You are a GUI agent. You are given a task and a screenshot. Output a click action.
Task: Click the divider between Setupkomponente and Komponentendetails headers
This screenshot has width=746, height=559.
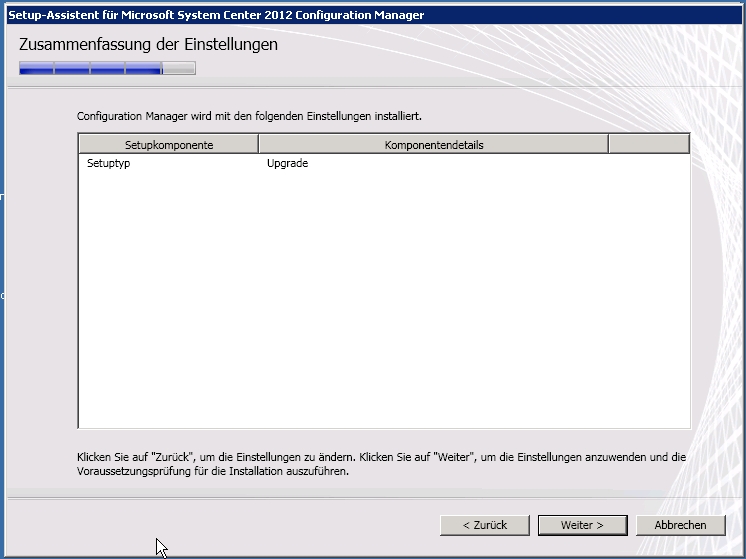(259, 145)
